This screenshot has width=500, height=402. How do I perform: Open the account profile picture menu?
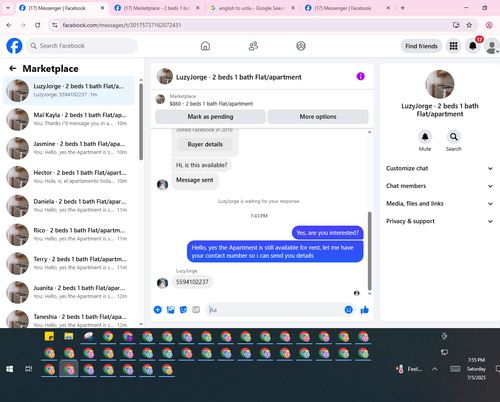click(x=492, y=46)
